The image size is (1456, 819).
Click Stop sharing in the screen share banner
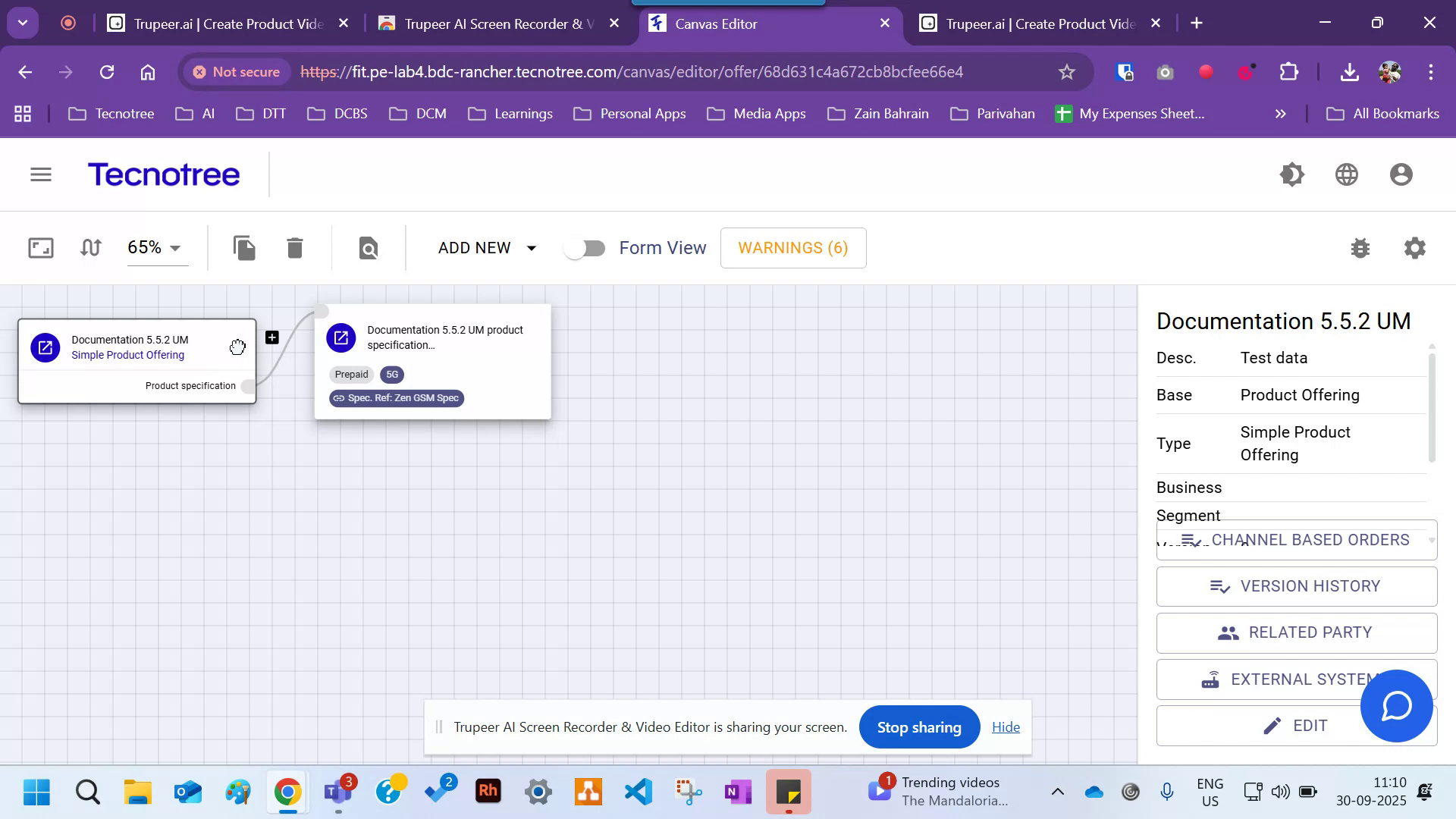pyautogui.click(x=919, y=726)
